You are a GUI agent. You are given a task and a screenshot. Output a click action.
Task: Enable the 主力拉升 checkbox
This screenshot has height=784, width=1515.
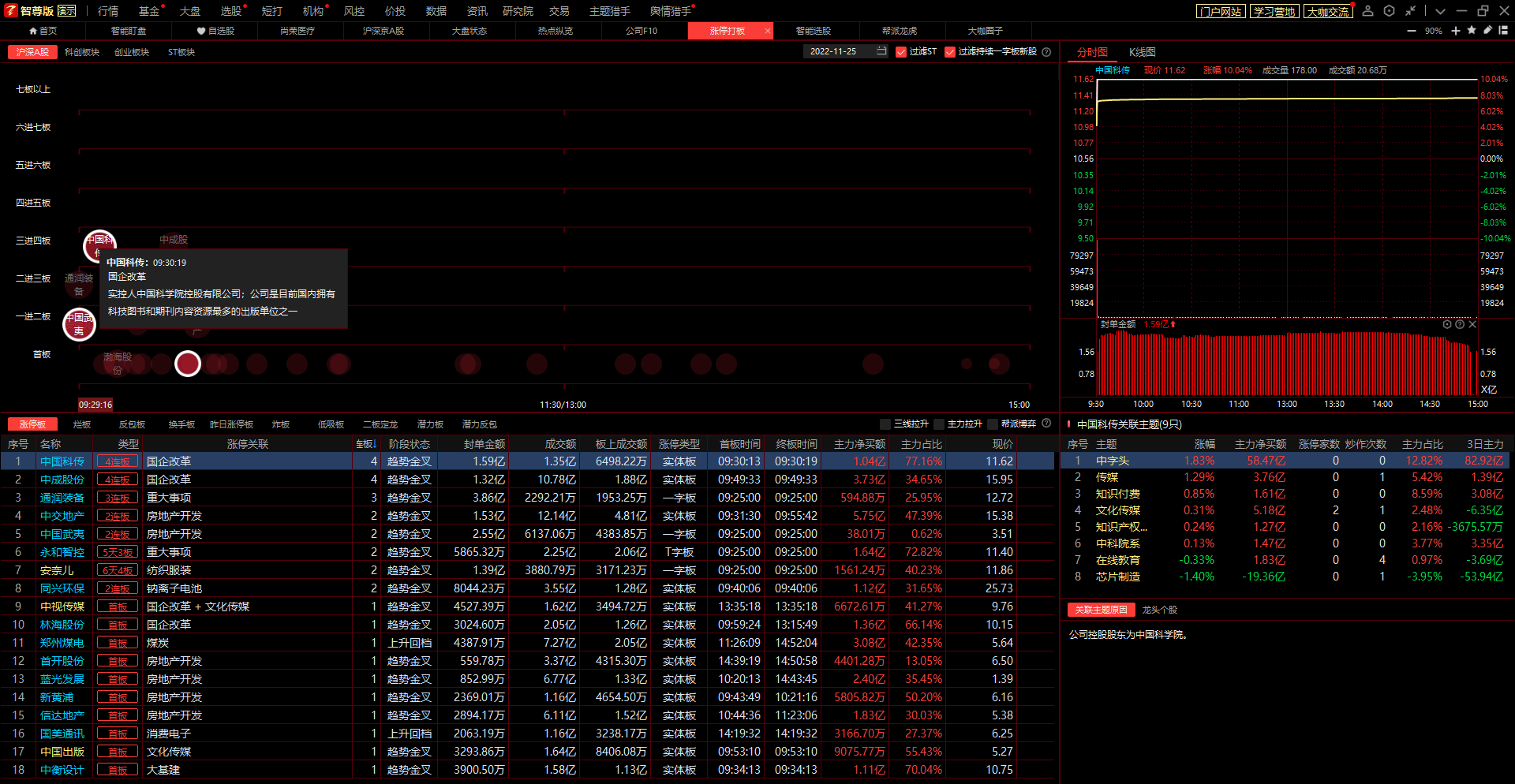939,424
